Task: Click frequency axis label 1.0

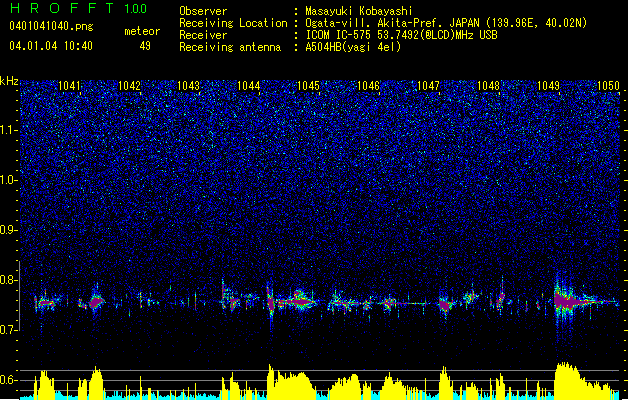Action: (9, 180)
